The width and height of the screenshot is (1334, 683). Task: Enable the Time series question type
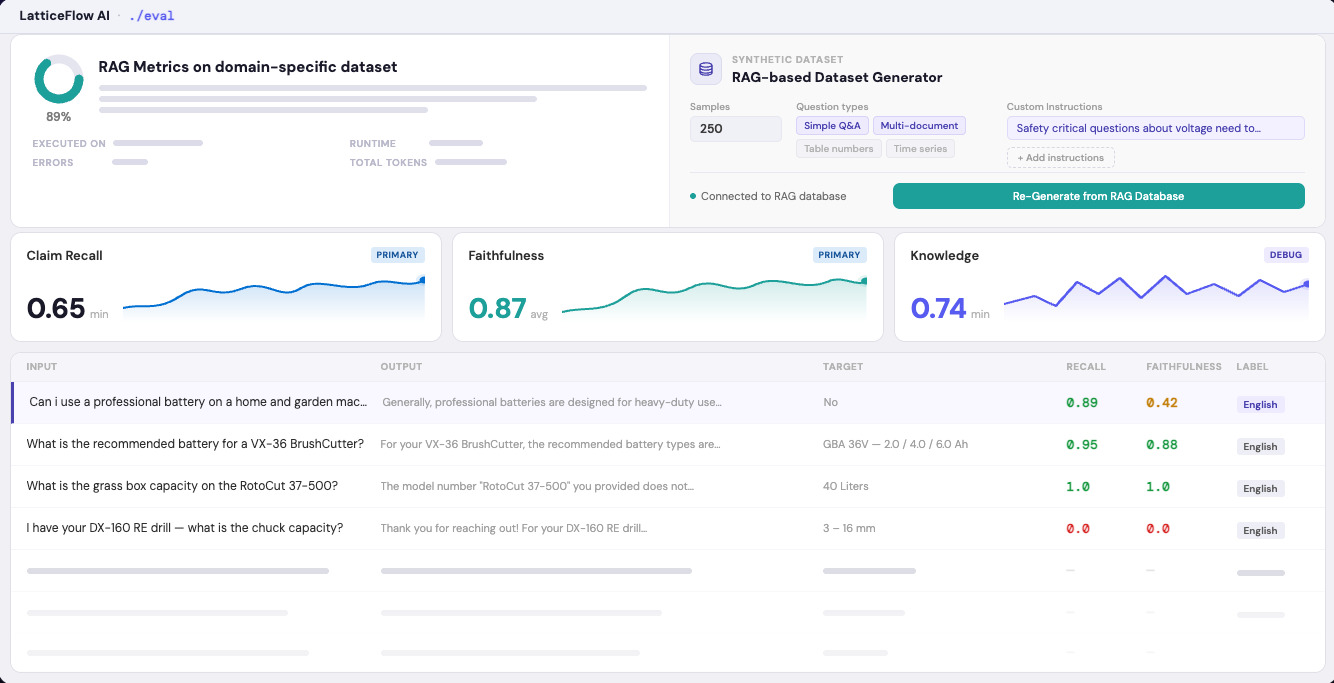tap(920, 149)
